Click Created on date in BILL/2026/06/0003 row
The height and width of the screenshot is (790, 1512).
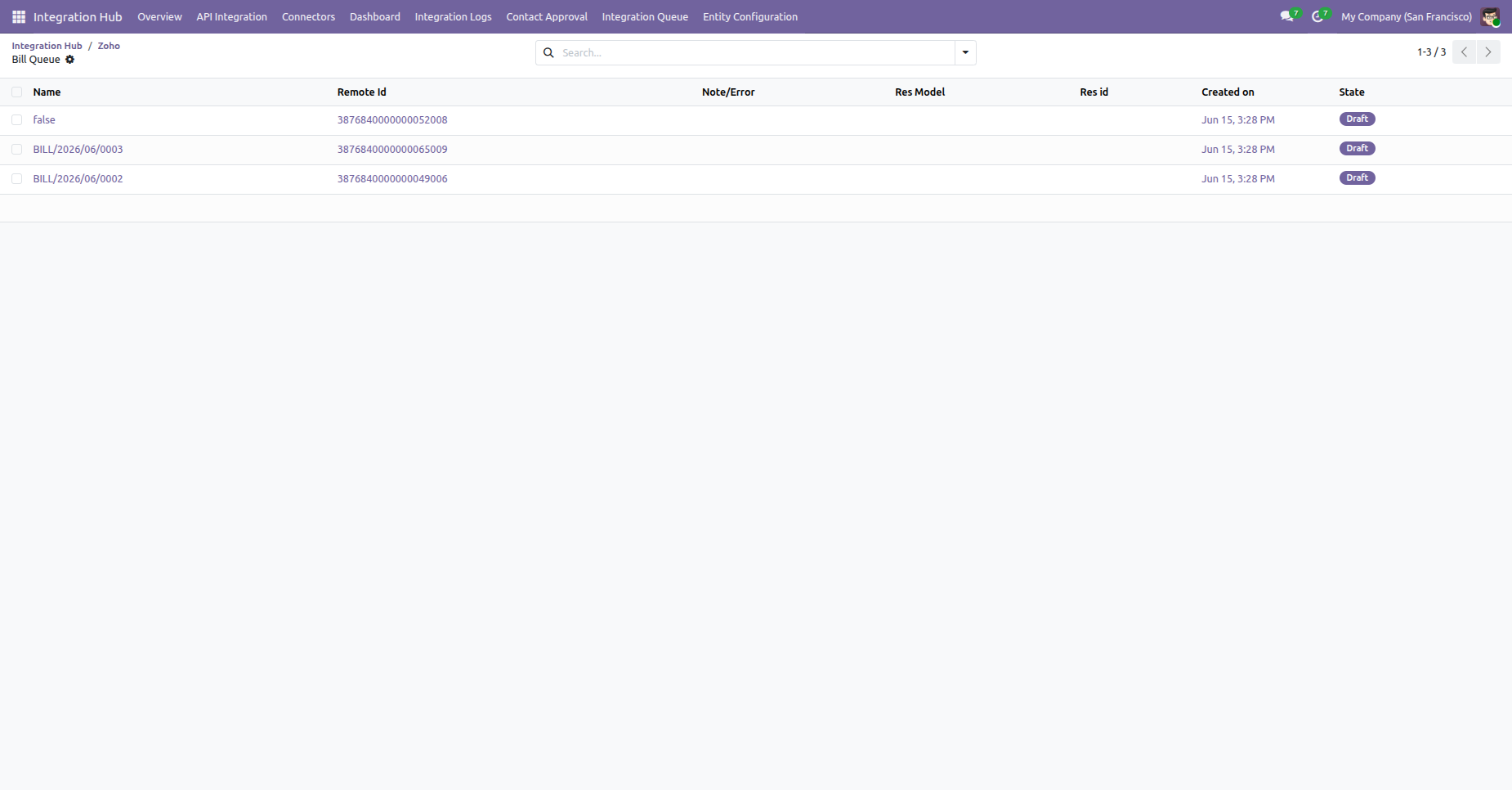click(x=1237, y=150)
